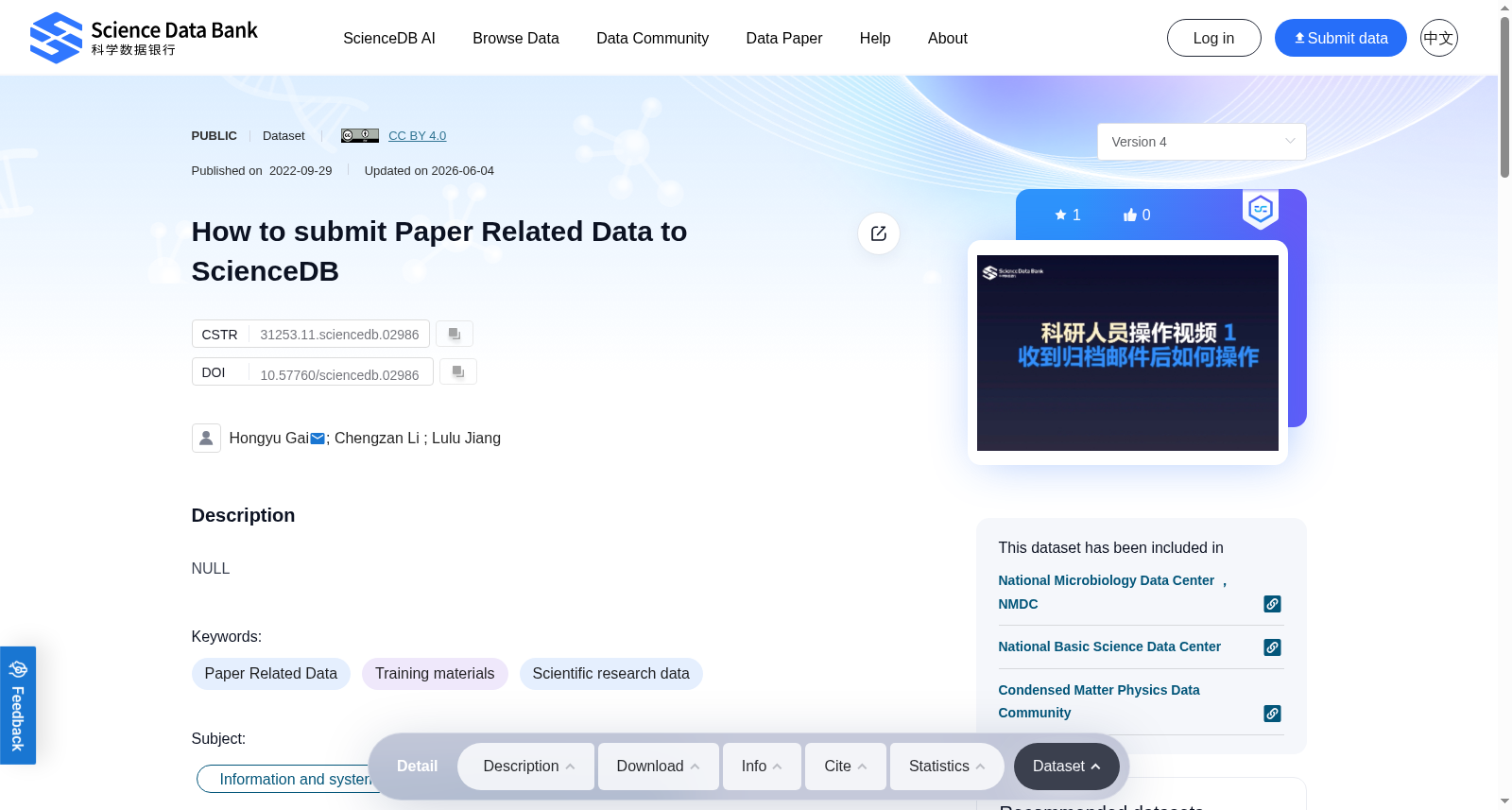1512x810 pixels.
Task: Click the CSTR value 31253.11.sciencedb.02986
Action: pos(339,335)
